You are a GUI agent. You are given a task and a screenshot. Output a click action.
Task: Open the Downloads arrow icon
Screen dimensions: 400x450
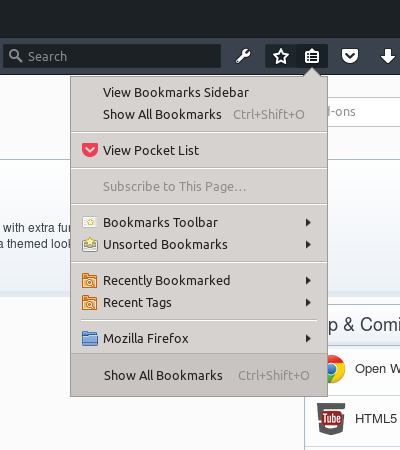[388, 56]
